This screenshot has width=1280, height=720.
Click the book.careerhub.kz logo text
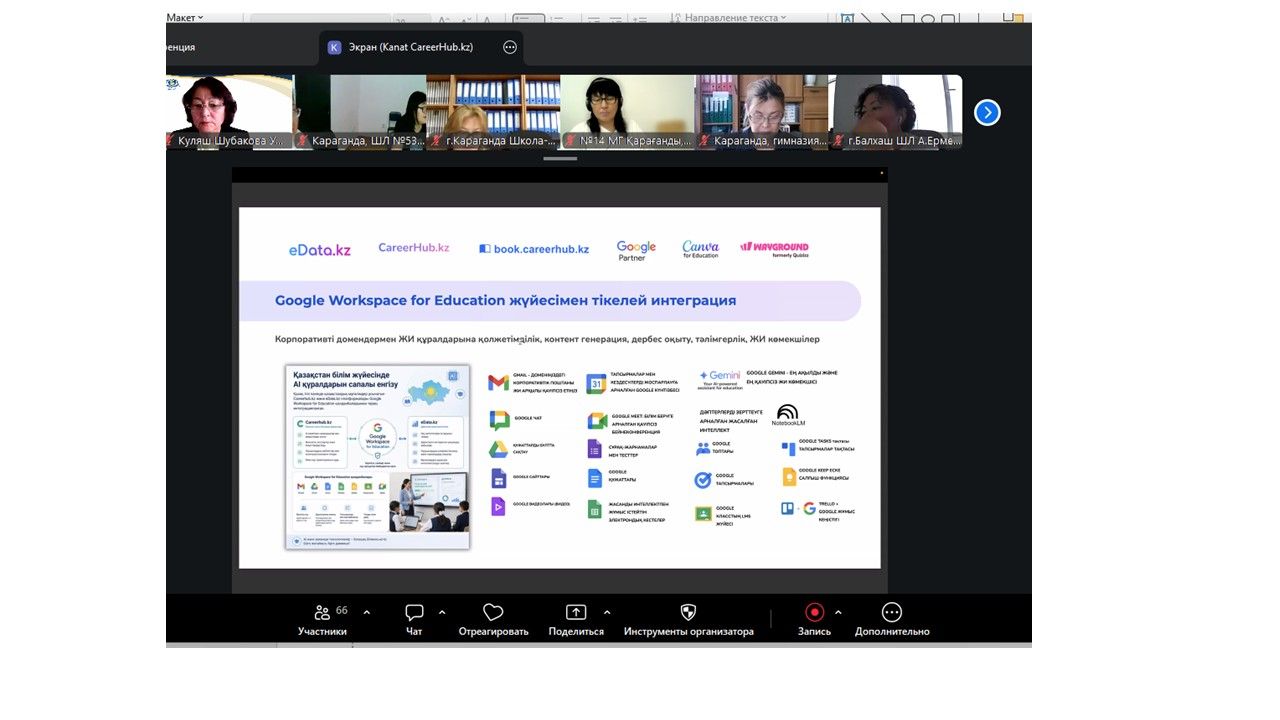(x=534, y=249)
